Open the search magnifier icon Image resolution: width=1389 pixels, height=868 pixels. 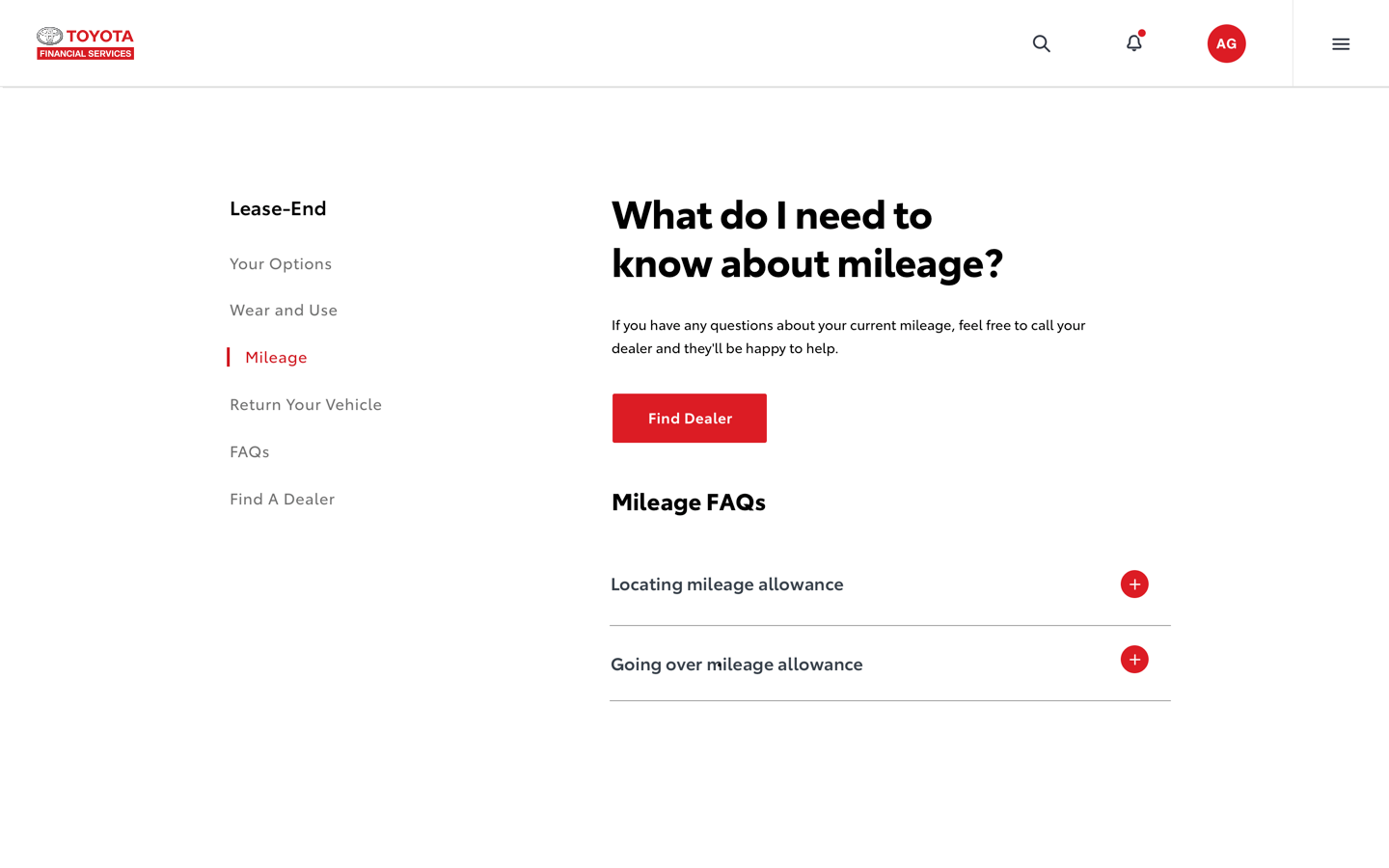pyautogui.click(x=1041, y=43)
